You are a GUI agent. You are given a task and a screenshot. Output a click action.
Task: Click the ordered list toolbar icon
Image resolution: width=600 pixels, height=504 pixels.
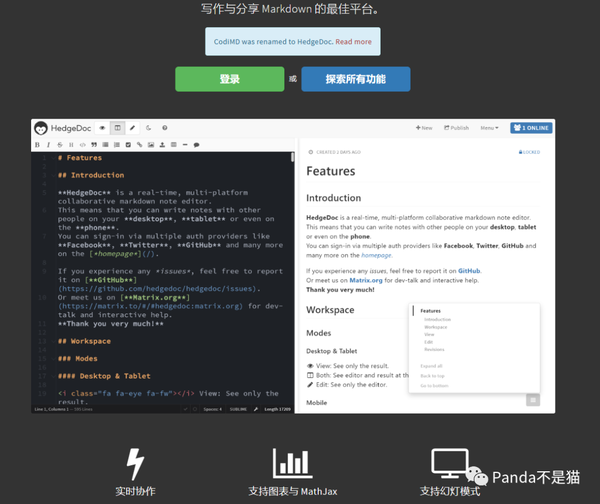(x=117, y=145)
